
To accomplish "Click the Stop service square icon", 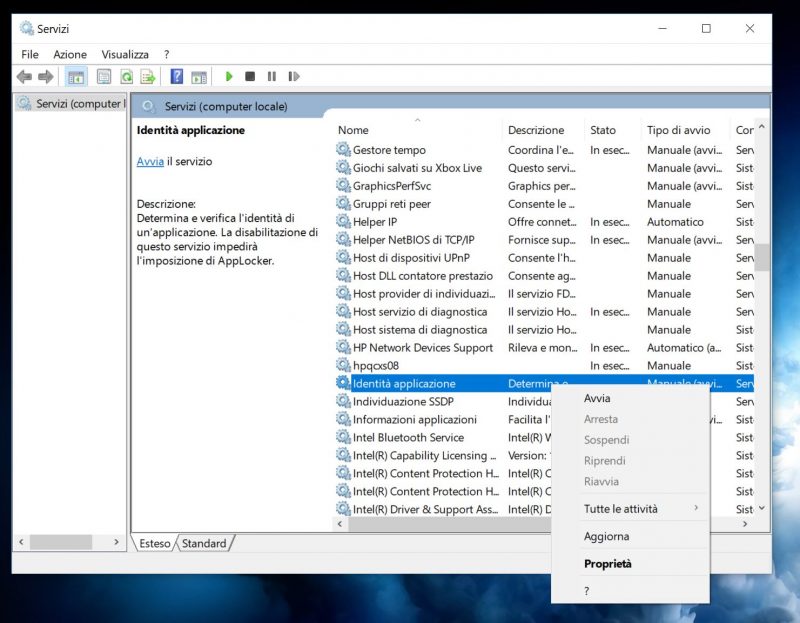I will click(250, 77).
